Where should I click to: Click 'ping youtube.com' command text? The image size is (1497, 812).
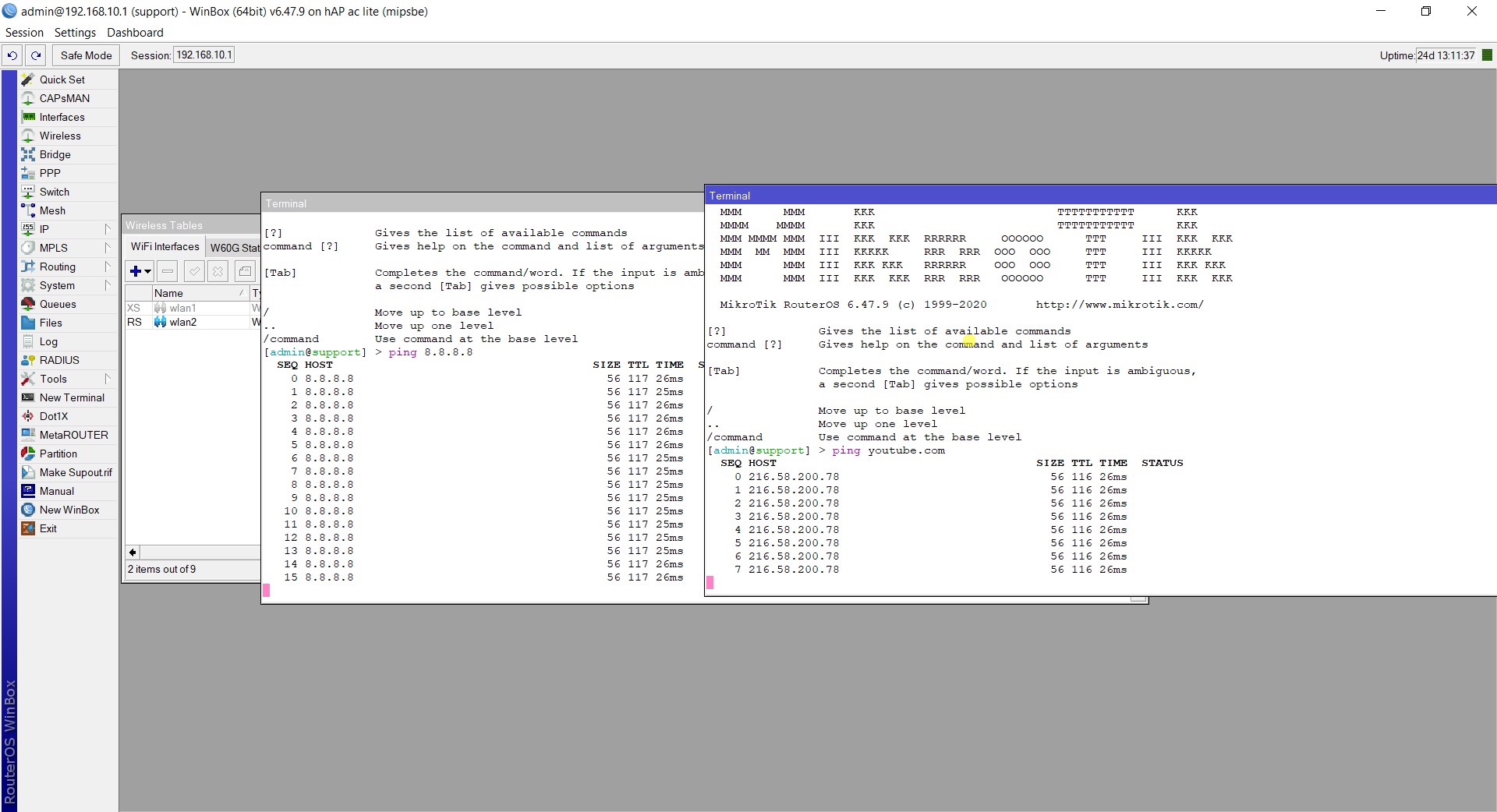[888, 450]
